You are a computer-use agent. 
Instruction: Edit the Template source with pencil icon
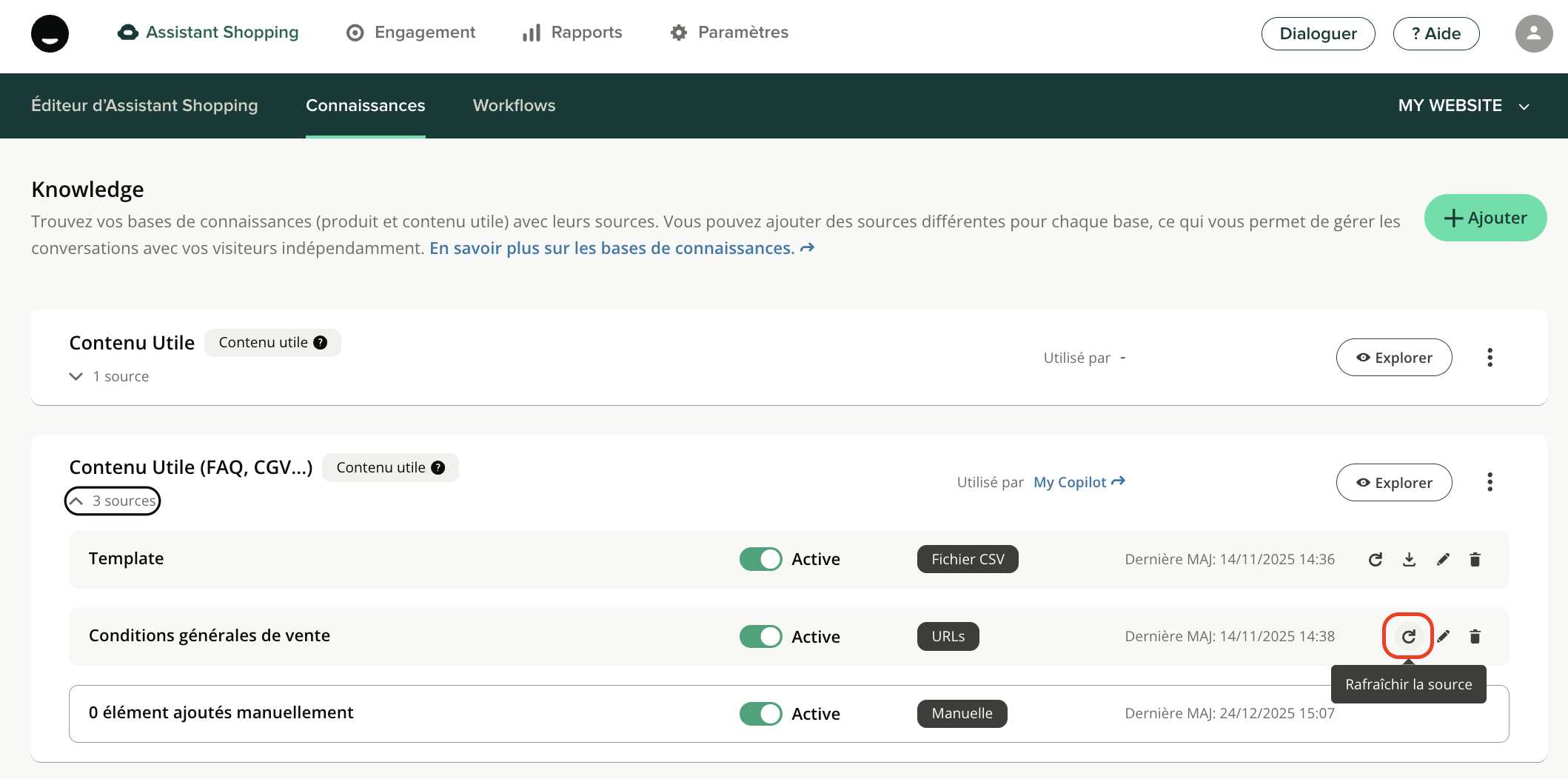1443,560
